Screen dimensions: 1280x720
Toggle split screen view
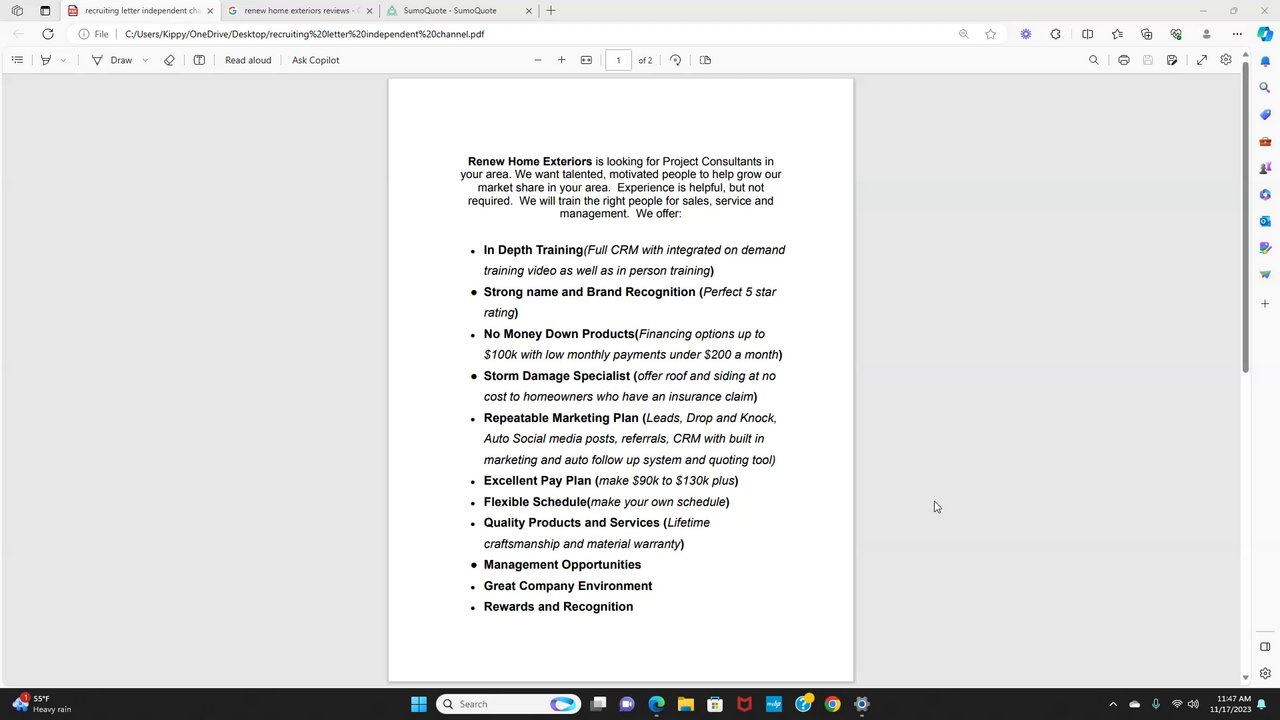coord(1087,34)
